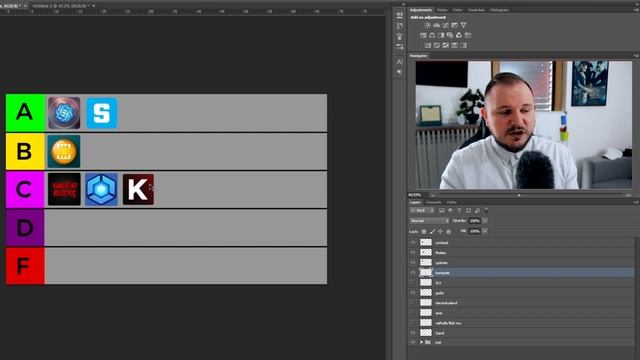
Task: Open the Adjustments panel flyout menu
Action: pyautogui.click(x=636, y=10)
